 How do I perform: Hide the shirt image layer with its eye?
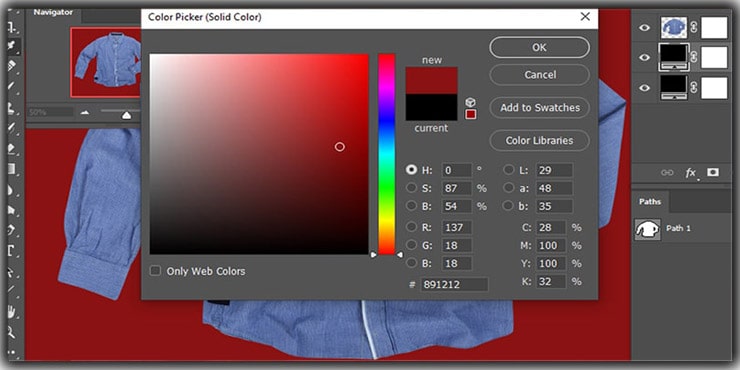pyautogui.click(x=644, y=28)
